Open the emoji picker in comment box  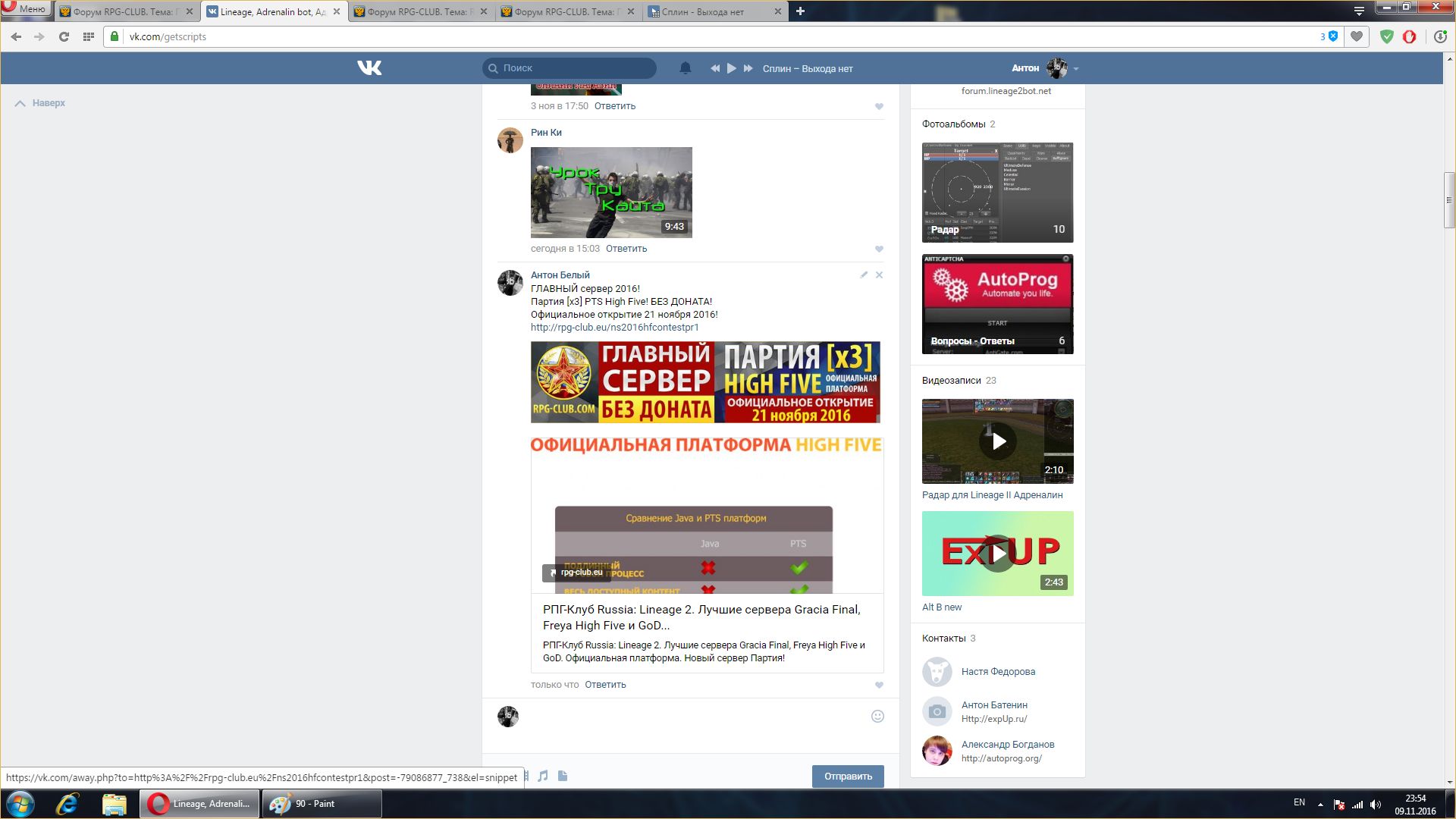coord(877,716)
